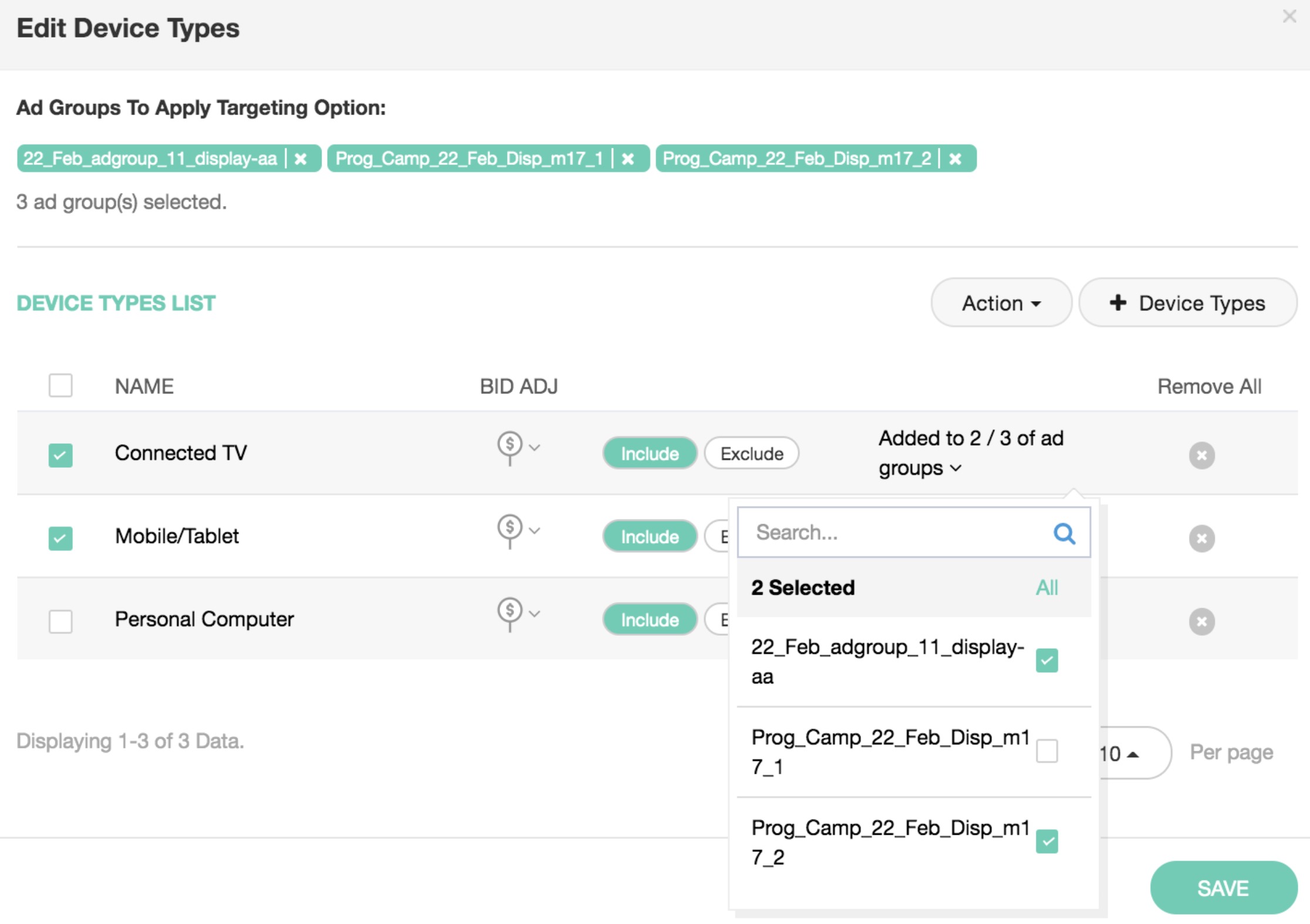
Task: Open bid adjustment for Connected TV
Action: [510, 448]
